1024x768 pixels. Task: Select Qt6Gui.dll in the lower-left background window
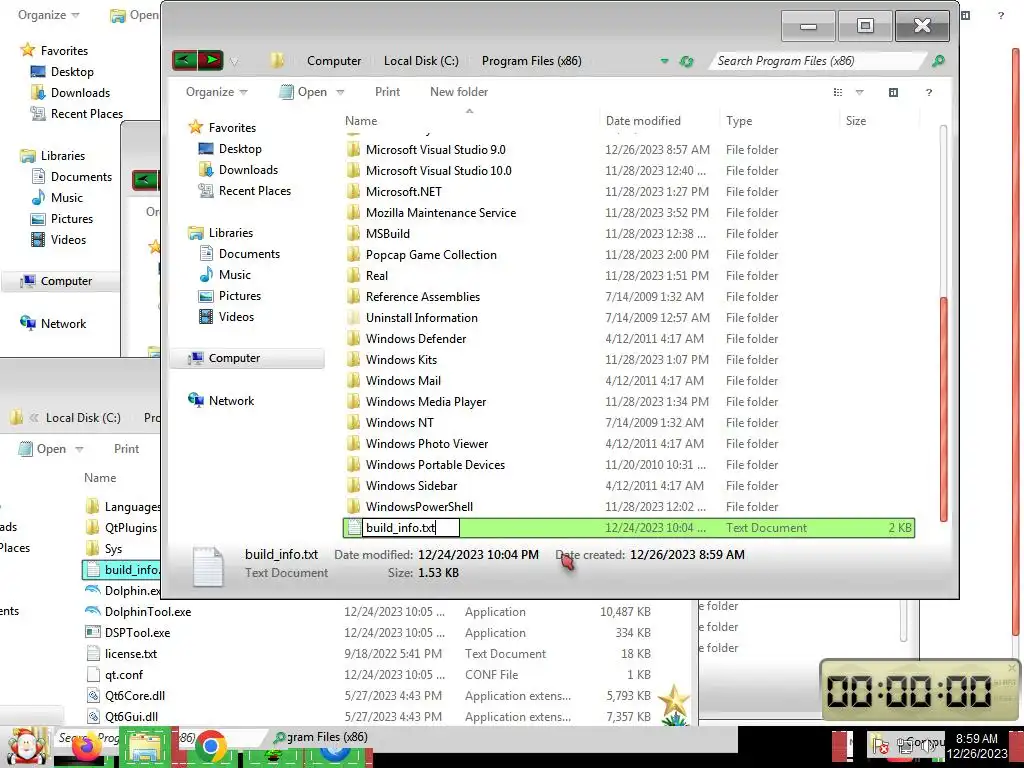(x=131, y=716)
